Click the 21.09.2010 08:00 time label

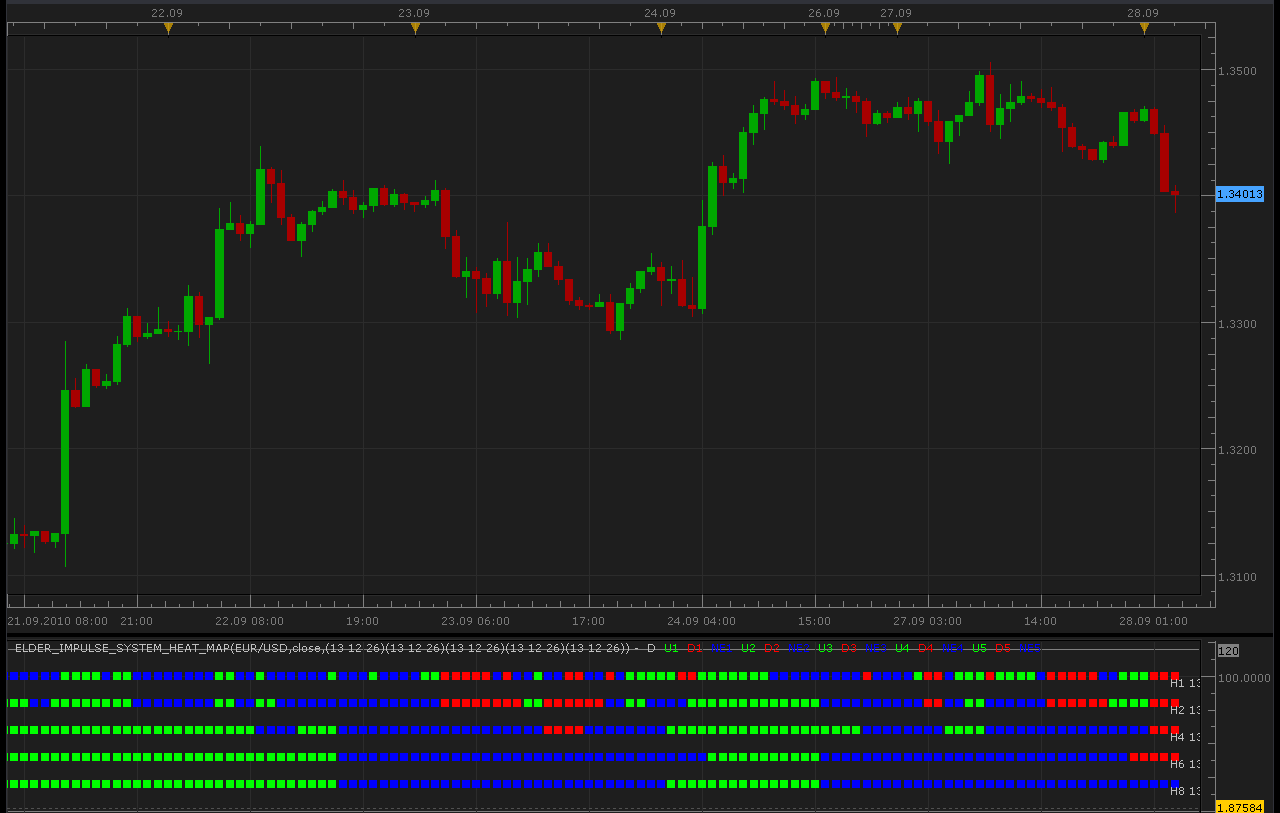(x=58, y=620)
